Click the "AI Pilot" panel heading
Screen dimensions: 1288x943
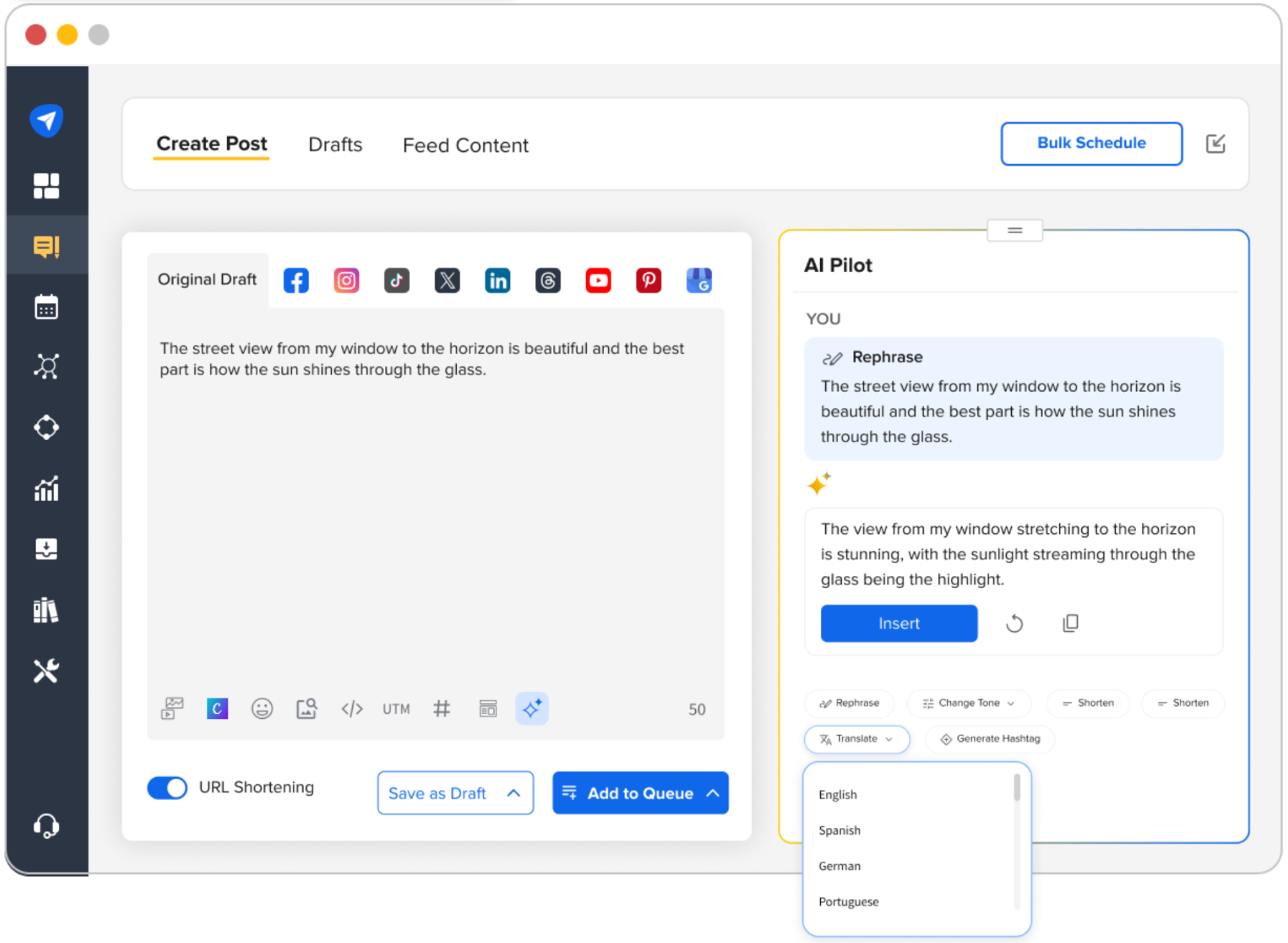click(x=838, y=265)
